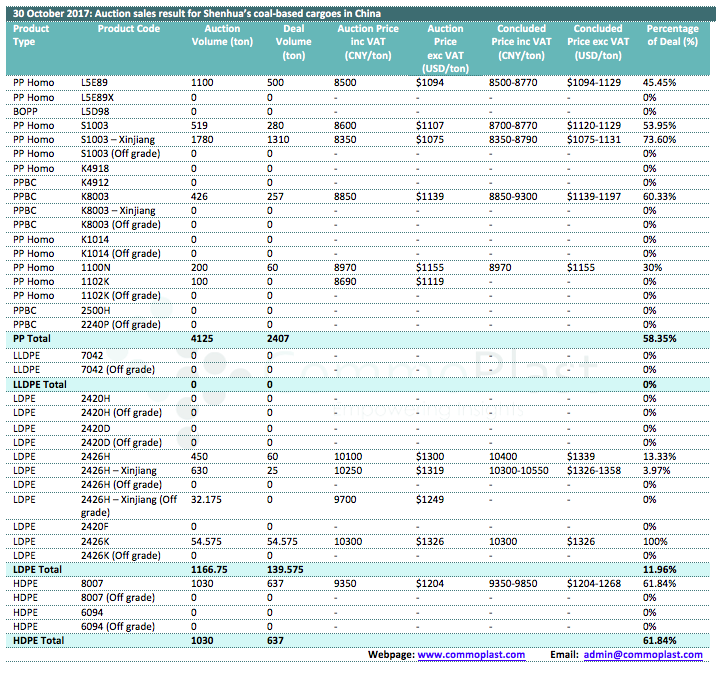716x673 pixels.
Task: Click the admin@commoplast.com email link
Action: (643, 655)
